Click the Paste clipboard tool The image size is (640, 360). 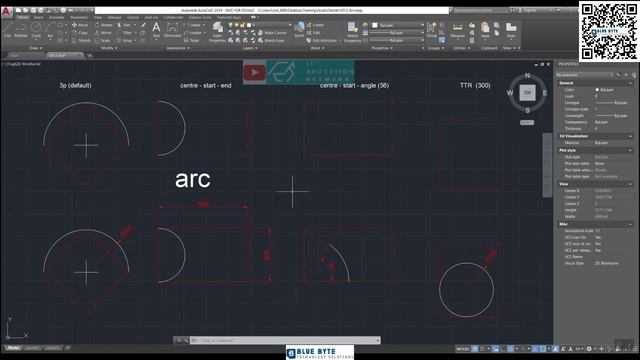coord(485,30)
